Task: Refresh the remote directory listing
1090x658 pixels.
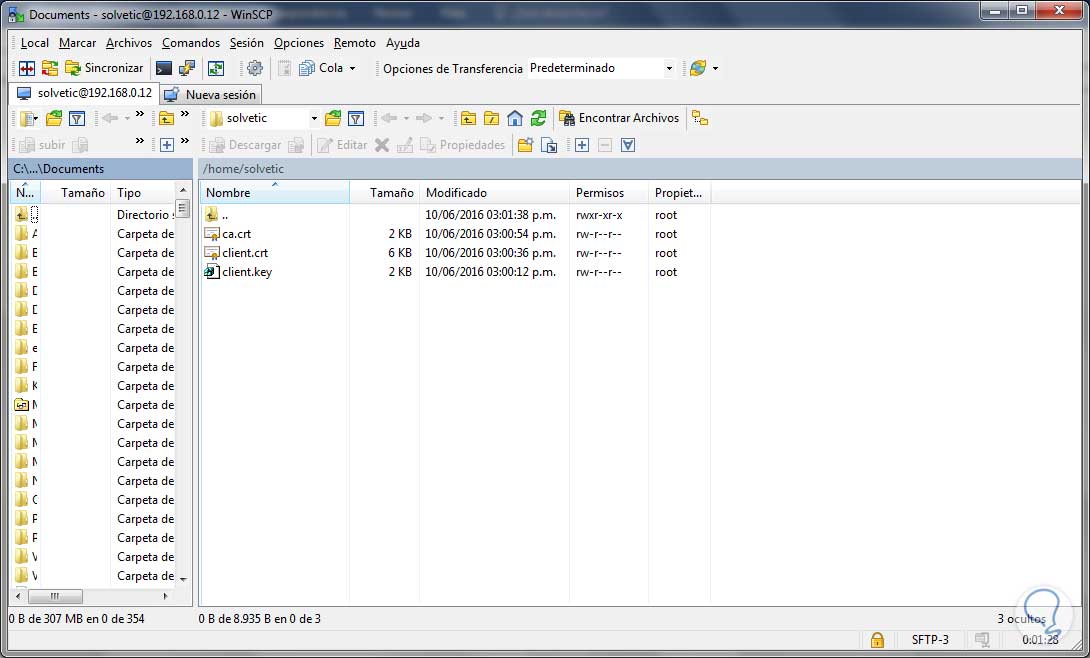Action: (x=538, y=119)
